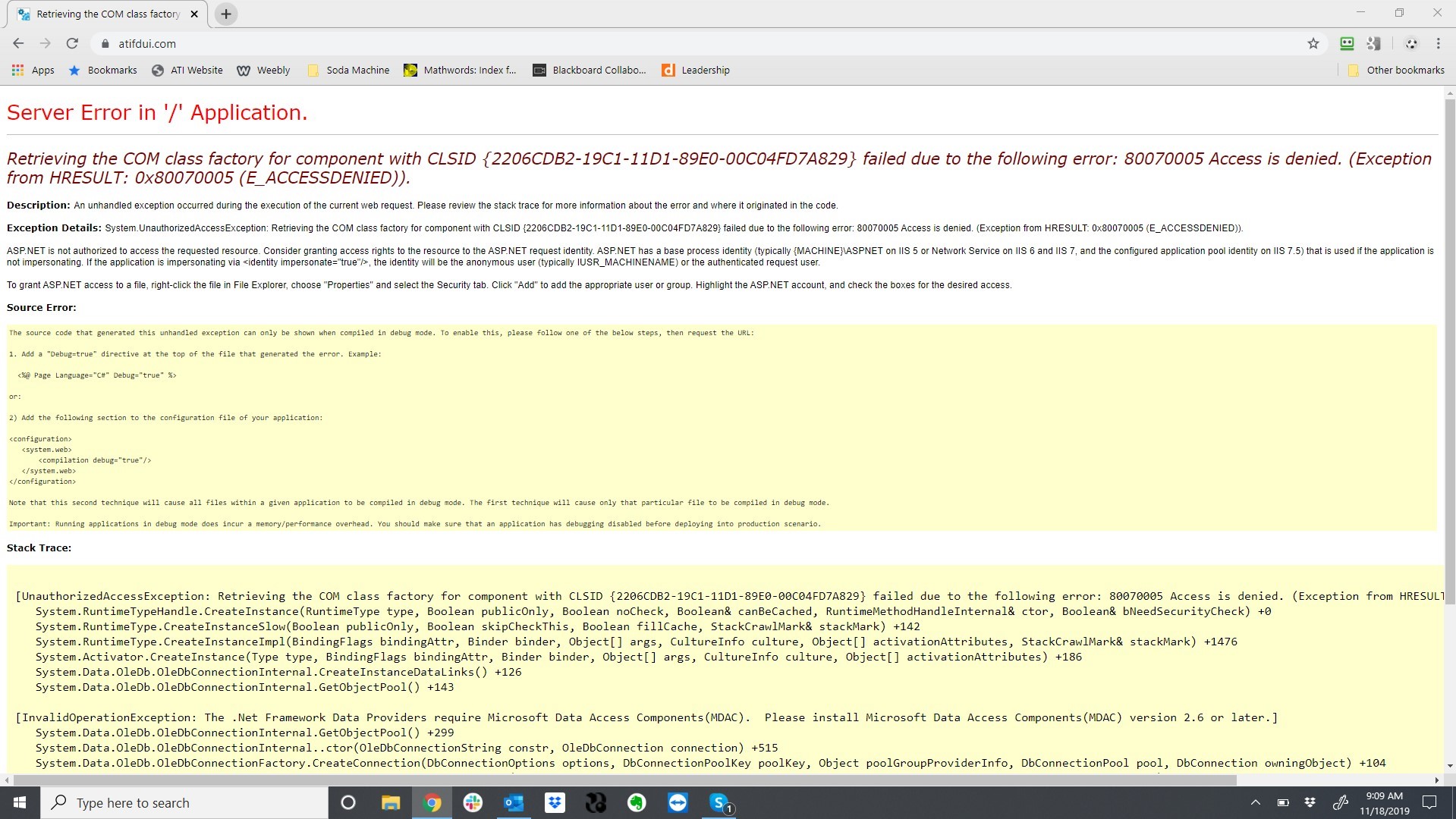Image resolution: width=1456 pixels, height=819 pixels.
Task: Open the Action Center notifications icon
Action: point(1429,802)
